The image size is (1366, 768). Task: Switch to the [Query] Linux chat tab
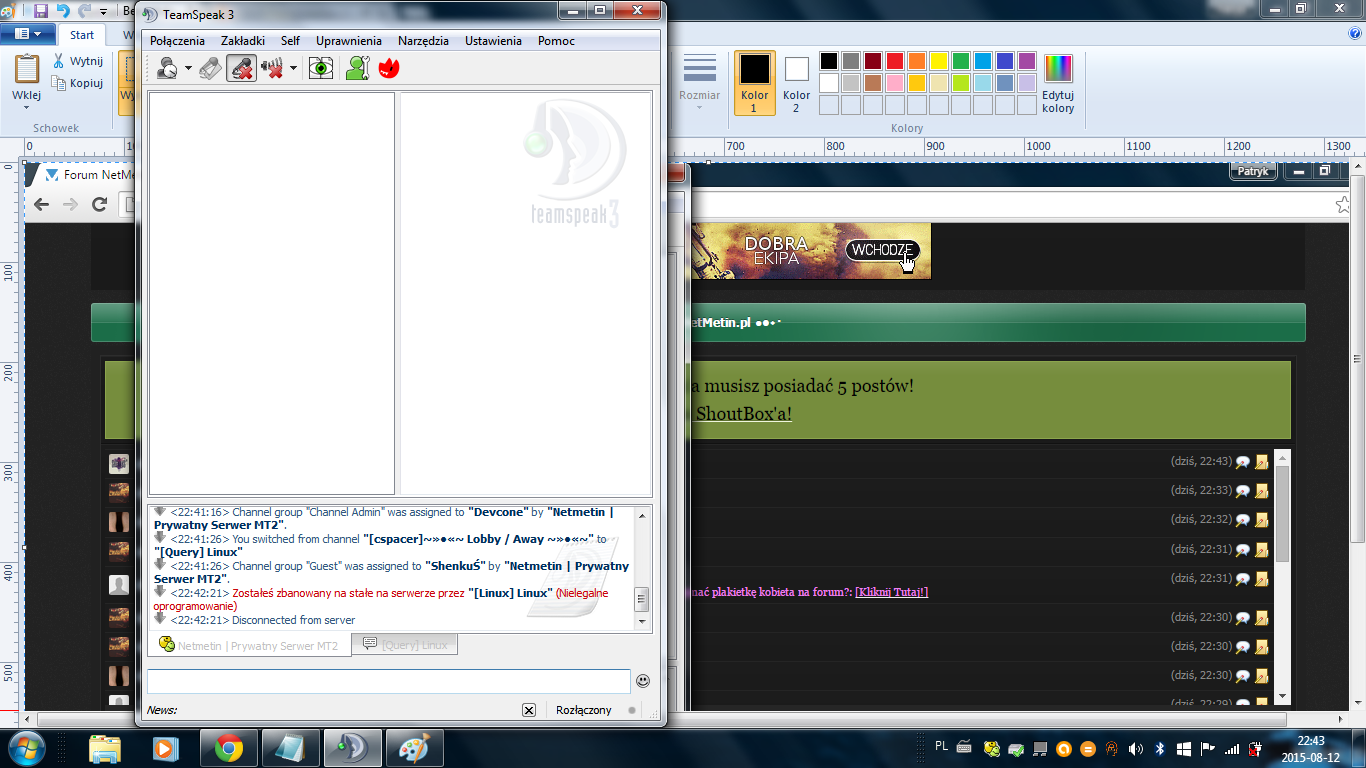tap(405, 644)
